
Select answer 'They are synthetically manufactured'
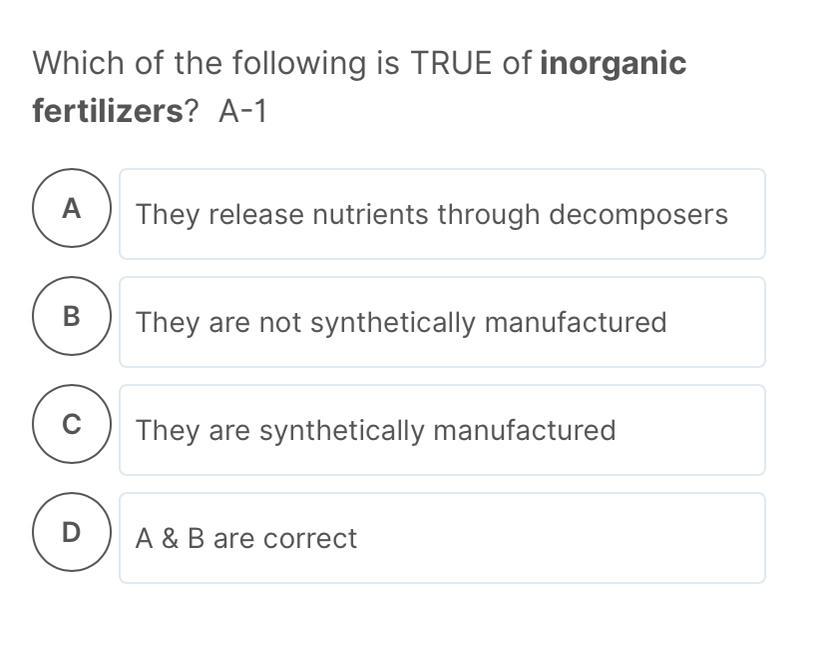[442, 430]
